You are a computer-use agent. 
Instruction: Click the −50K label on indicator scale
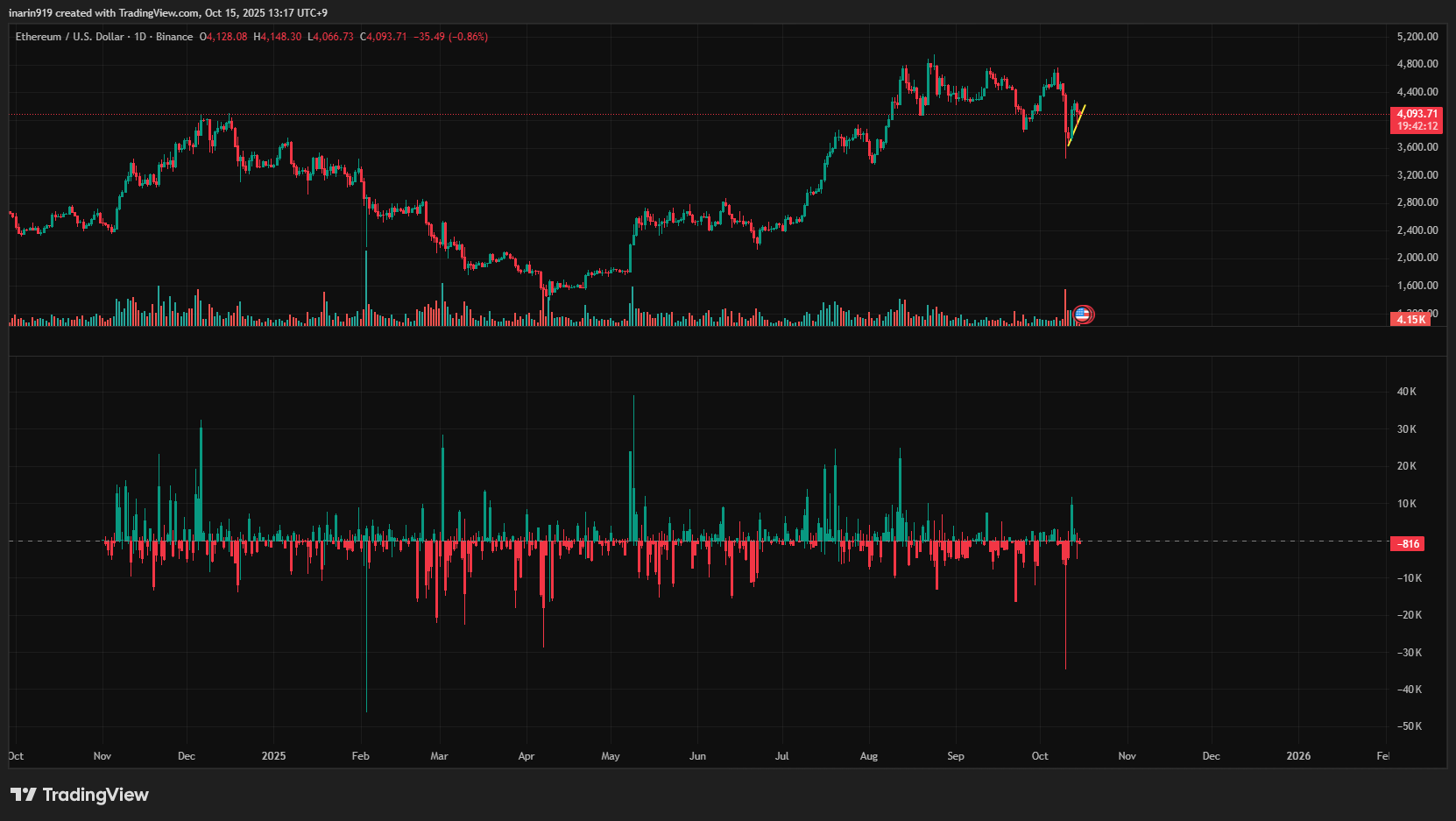(1409, 726)
